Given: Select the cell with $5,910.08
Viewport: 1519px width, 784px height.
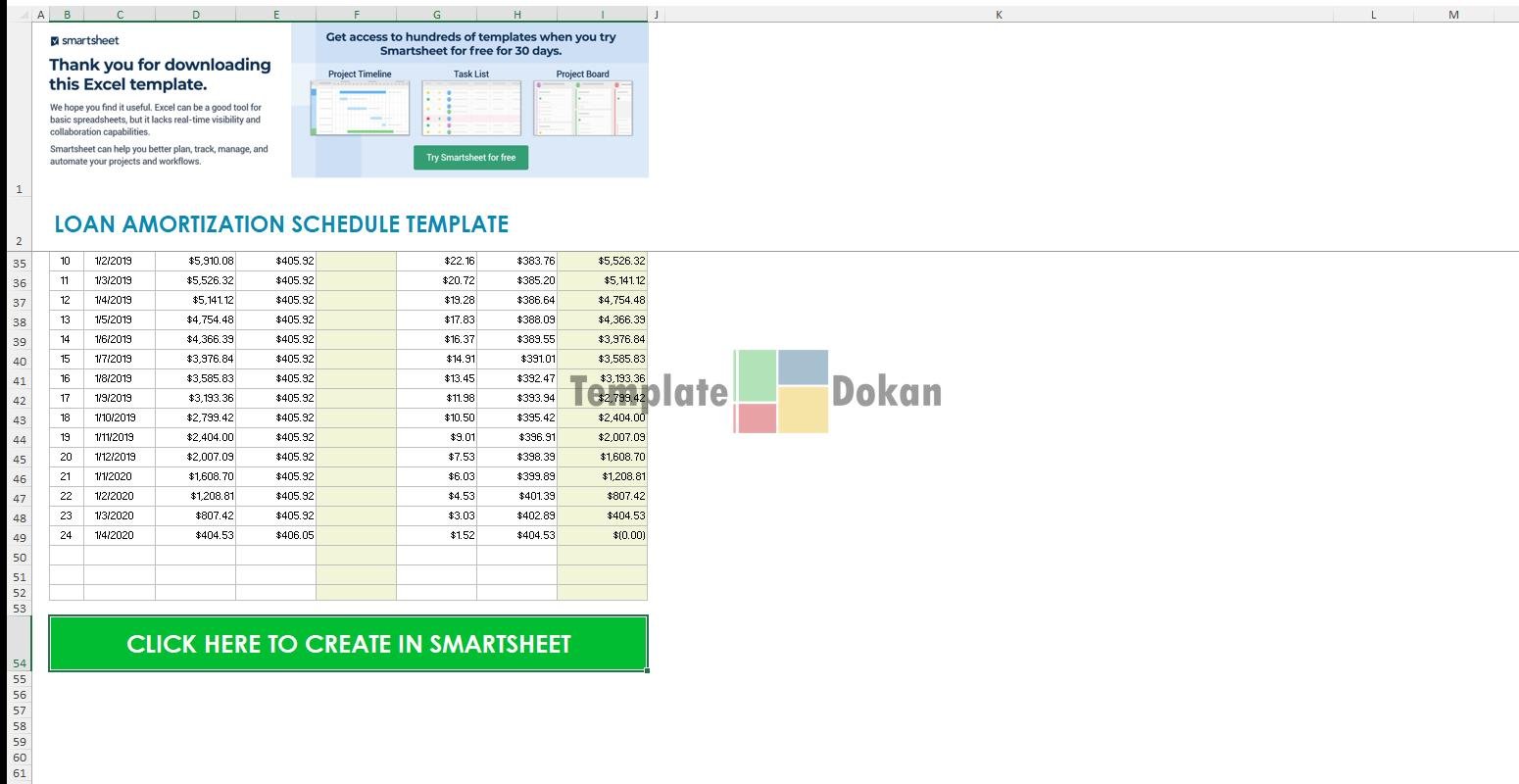Looking at the screenshot, I should coord(195,261).
